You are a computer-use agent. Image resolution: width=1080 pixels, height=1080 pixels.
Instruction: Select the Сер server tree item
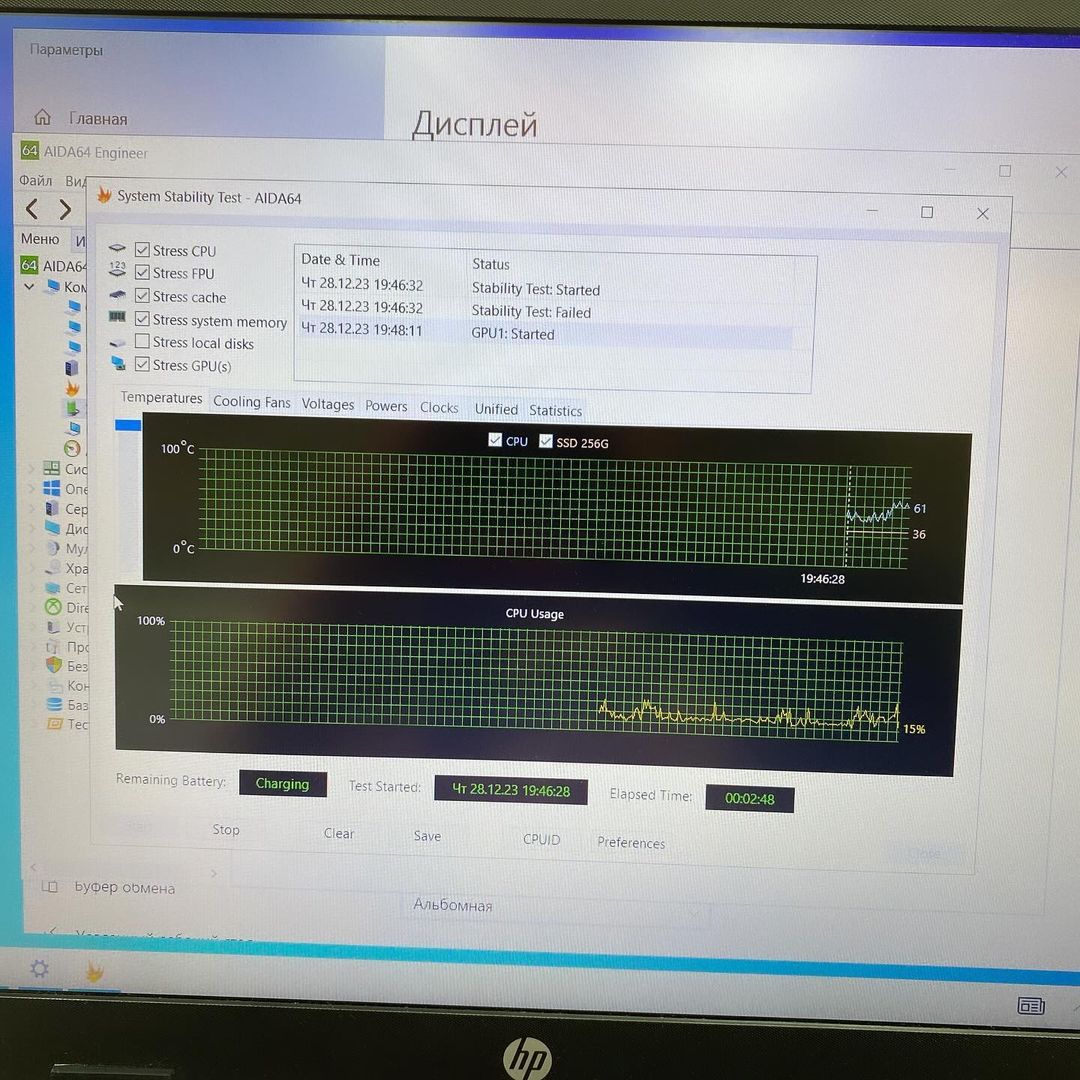click(x=66, y=509)
